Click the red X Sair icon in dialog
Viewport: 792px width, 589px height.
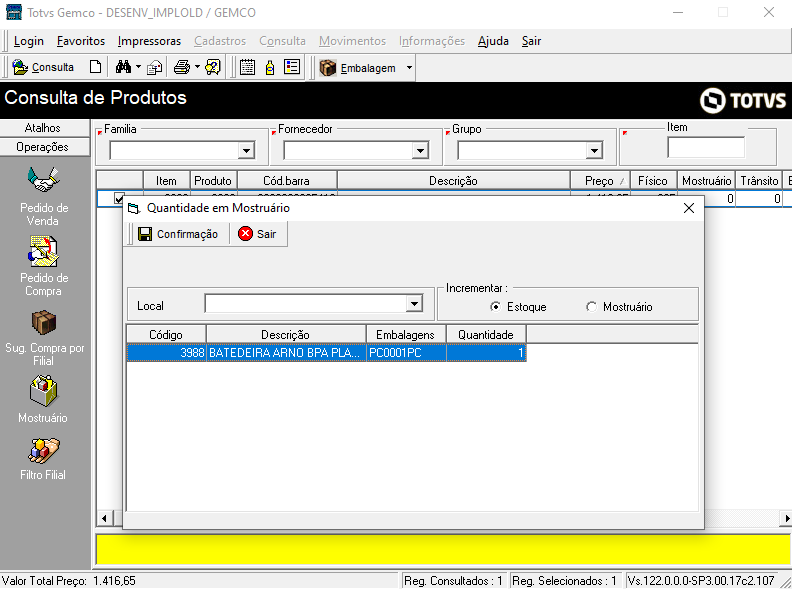[x=245, y=233]
